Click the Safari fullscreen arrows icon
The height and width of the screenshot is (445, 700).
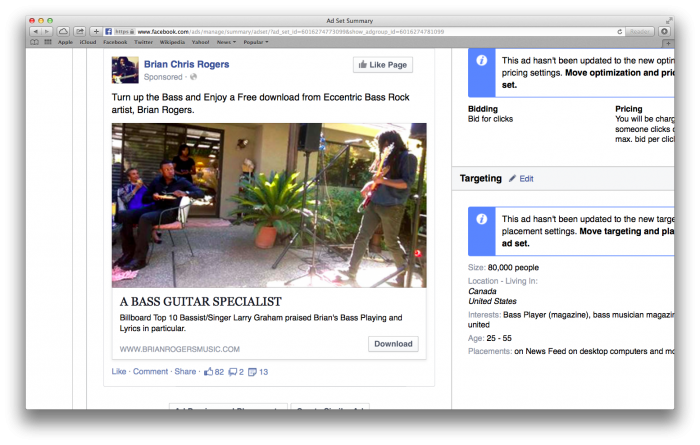click(668, 21)
